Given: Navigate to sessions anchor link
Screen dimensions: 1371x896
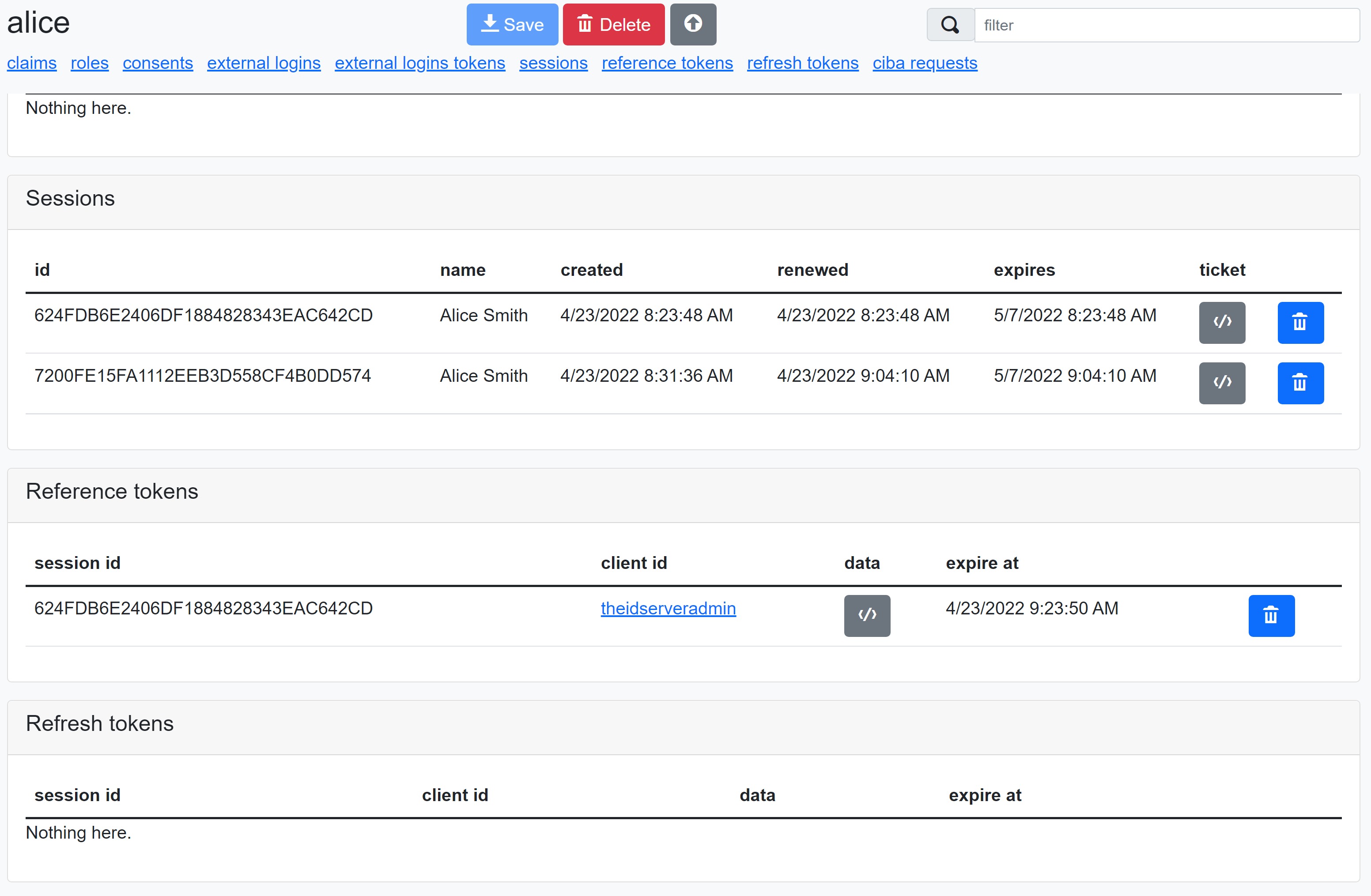Looking at the screenshot, I should point(554,63).
